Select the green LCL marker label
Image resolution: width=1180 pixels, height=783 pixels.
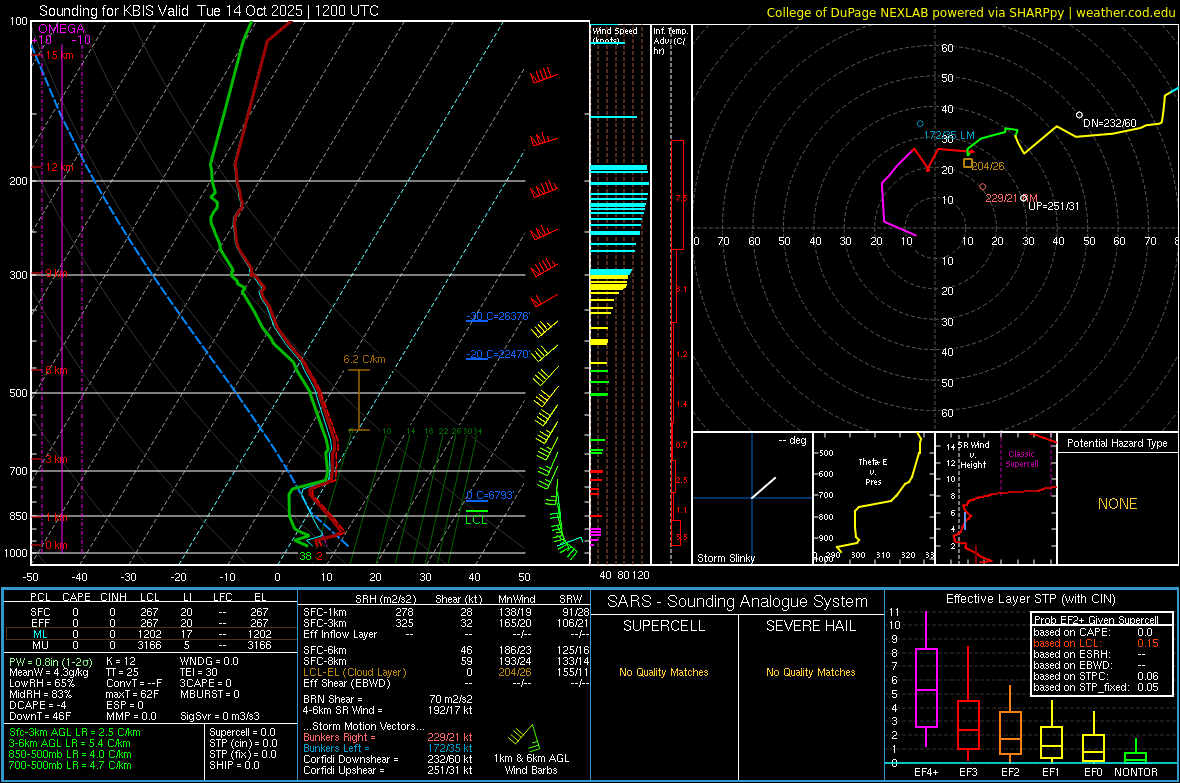pos(476,519)
